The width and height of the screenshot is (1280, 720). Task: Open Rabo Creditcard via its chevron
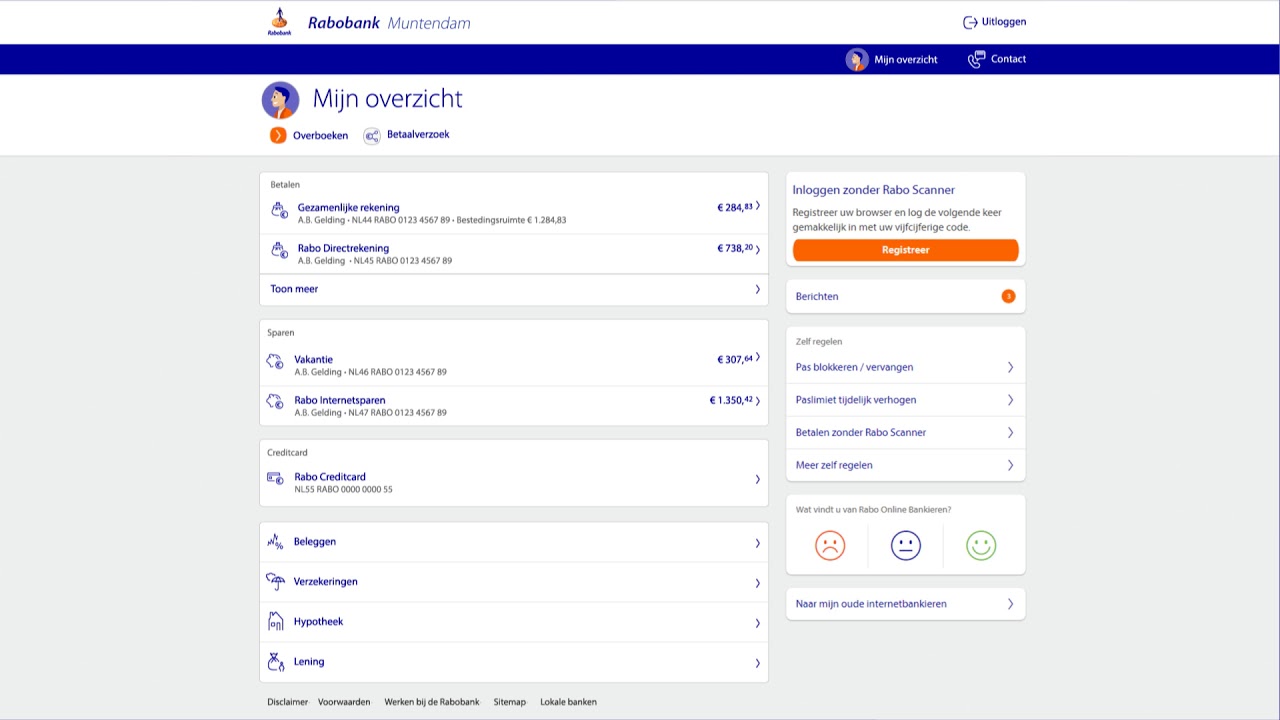coord(757,480)
